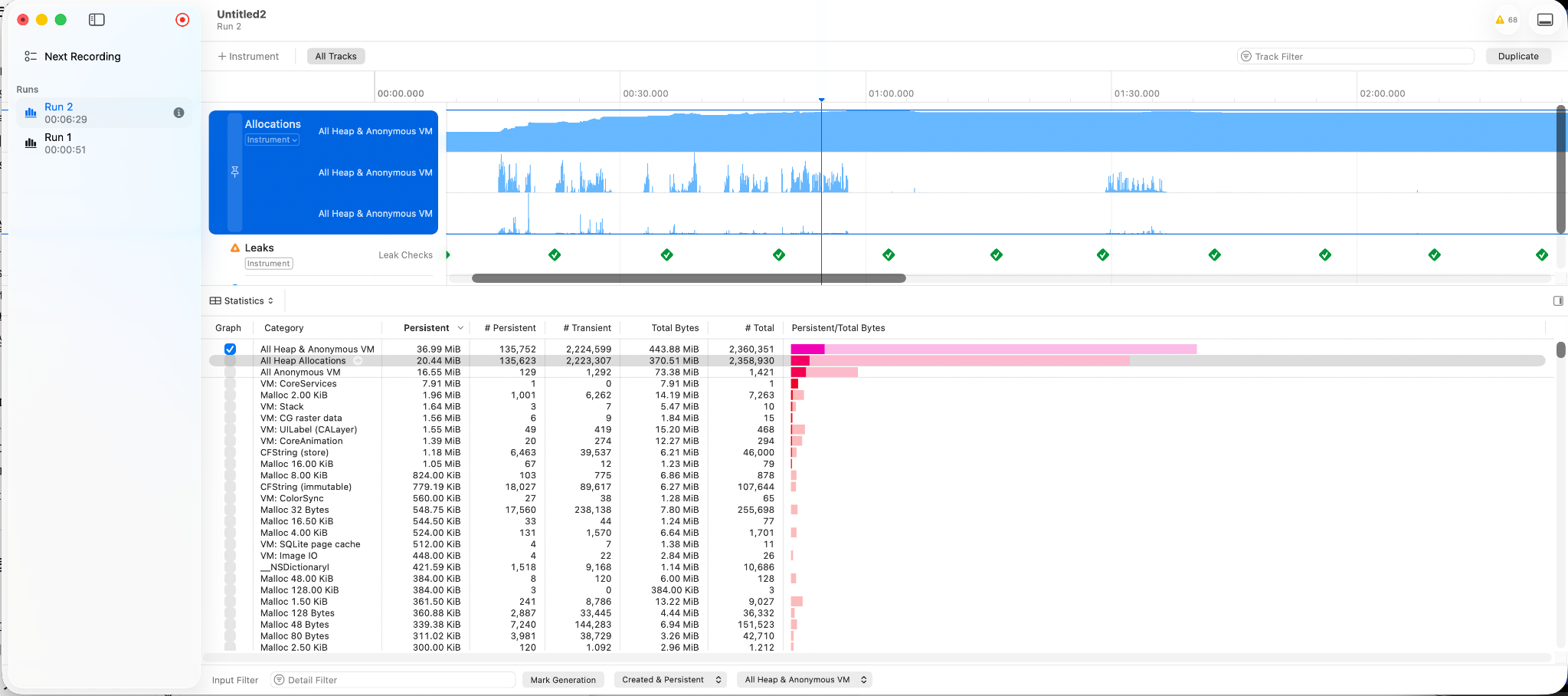Open the Statistics detail view selector
Screen dimensions: 1568x696
[242, 301]
